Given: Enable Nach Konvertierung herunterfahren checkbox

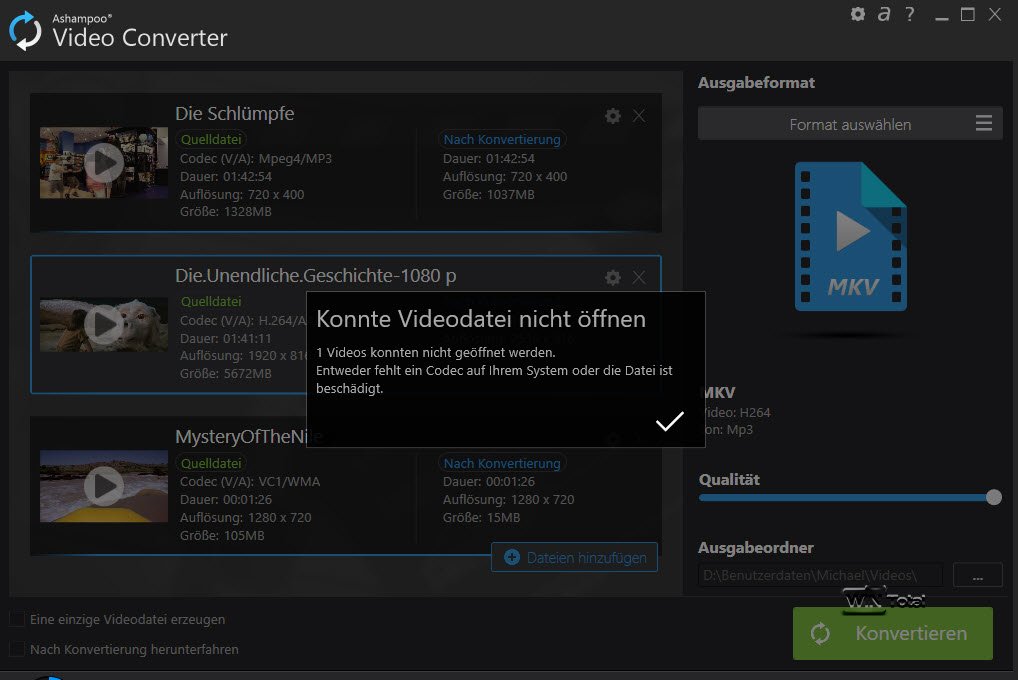Looking at the screenshot, I should [17, 649].
